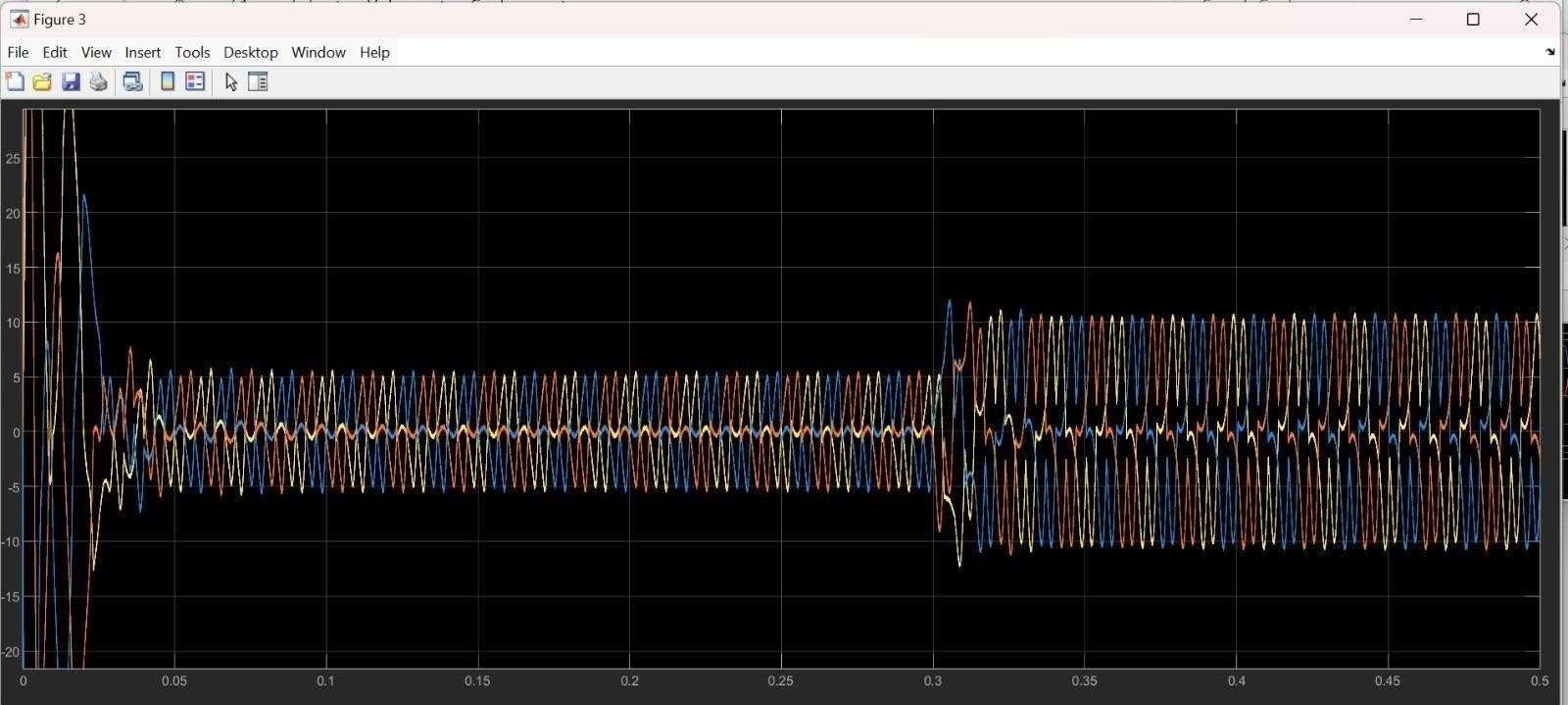Click the MATLAB logo in title bar

pos(19,20)
